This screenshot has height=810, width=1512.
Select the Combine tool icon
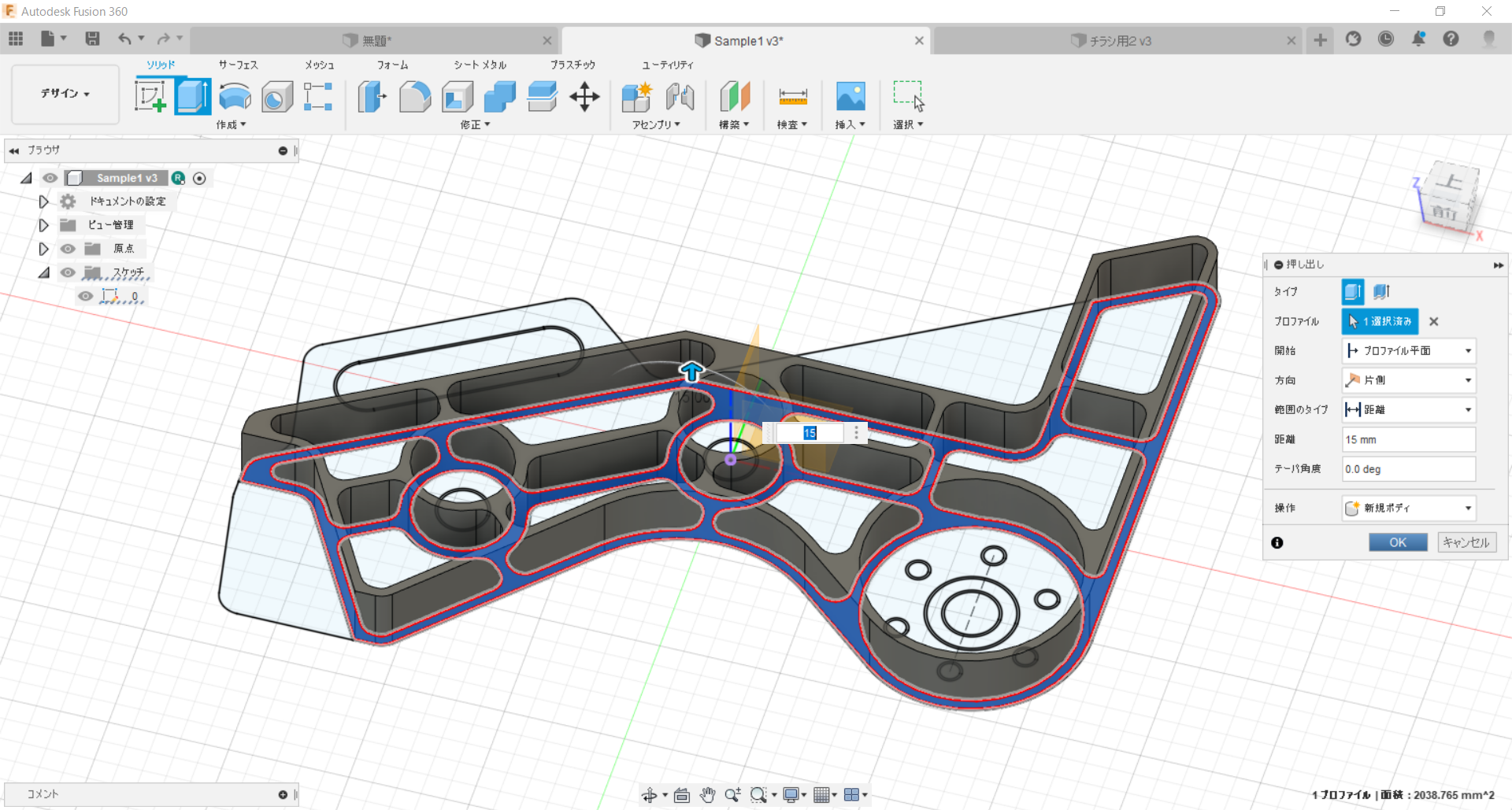[x=500, y=97]
